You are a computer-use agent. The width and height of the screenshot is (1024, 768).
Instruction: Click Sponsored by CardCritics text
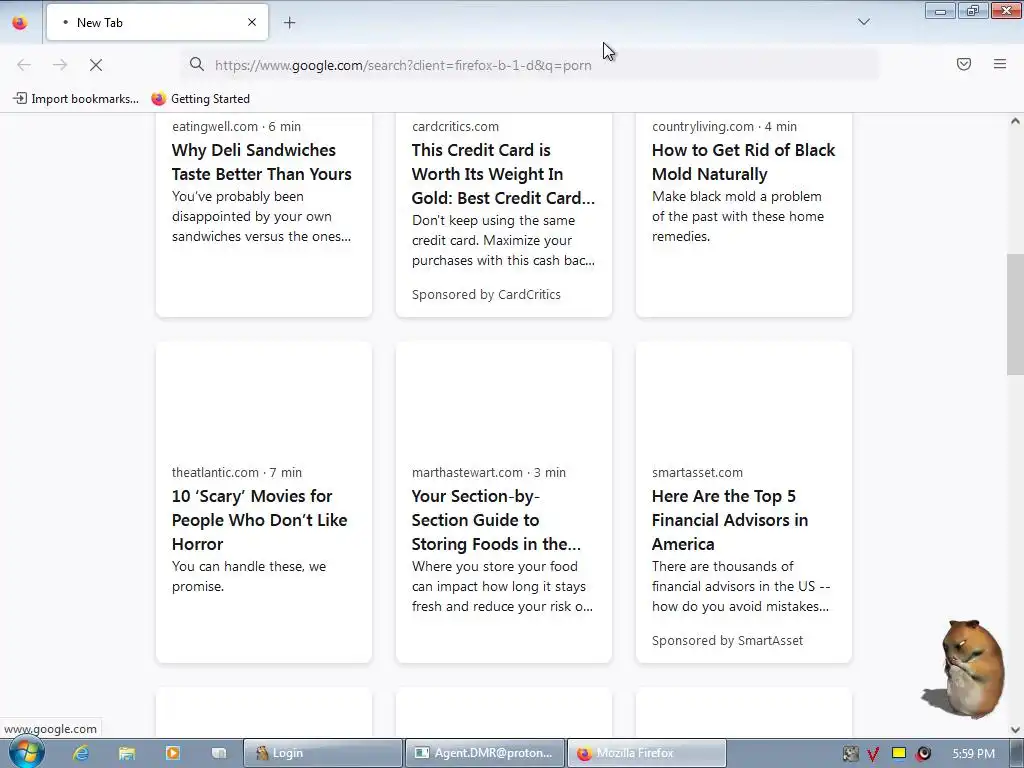[486, 295]
